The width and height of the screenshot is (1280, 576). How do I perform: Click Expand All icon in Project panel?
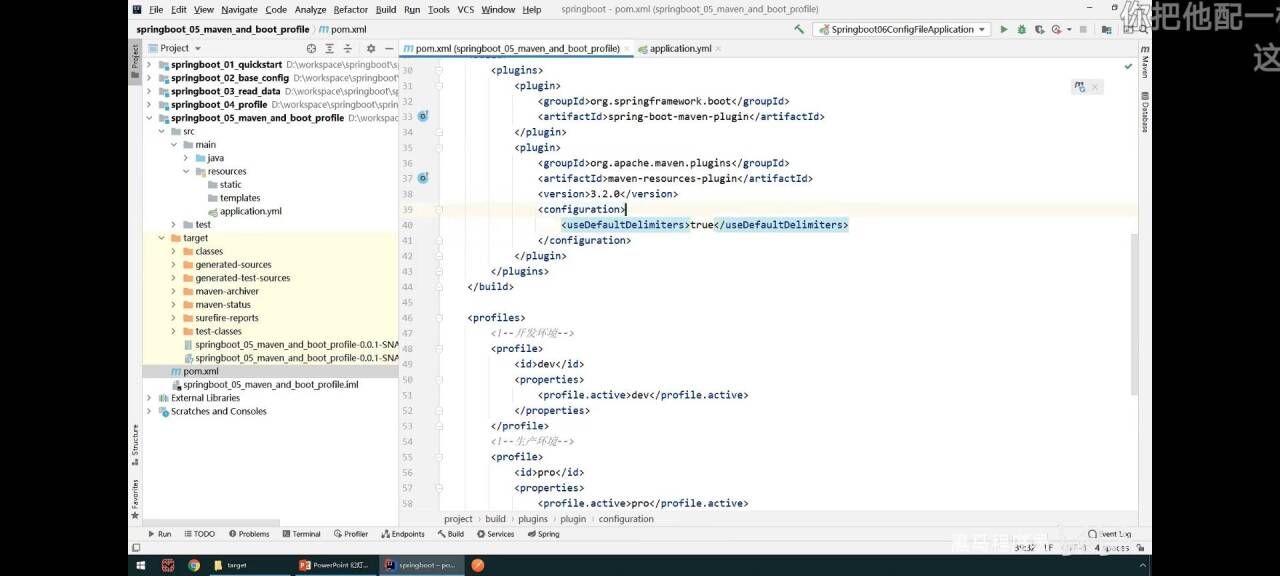coord(329,48)
